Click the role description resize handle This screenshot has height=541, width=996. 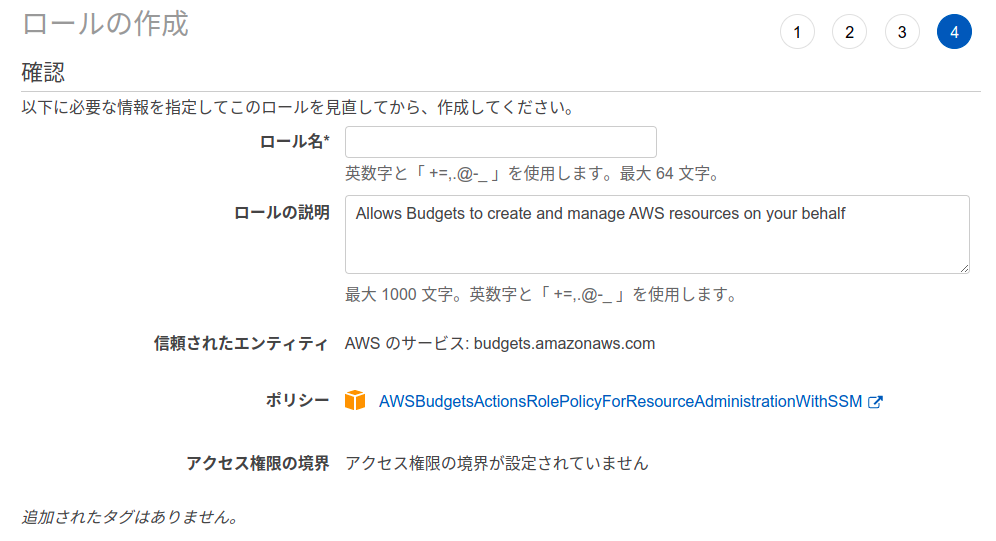pyautogui.click(x=964, y=268)
